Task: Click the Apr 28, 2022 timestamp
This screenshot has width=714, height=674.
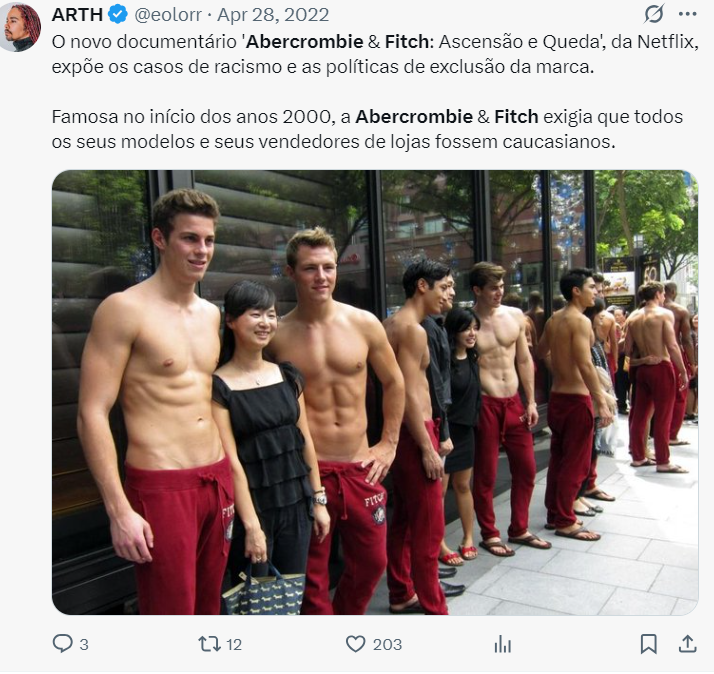Action: click(273, 15)
